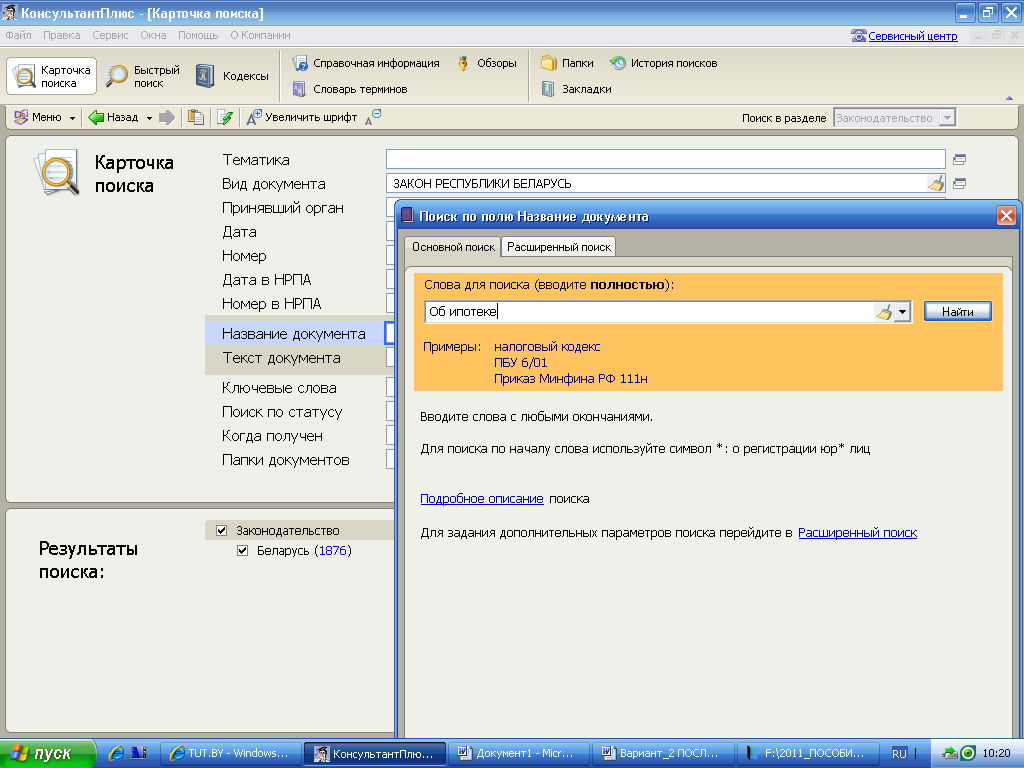1024x768 pixels.
Task: Choose example ПБУ 6/01
Action: click(x=520, y=362)
